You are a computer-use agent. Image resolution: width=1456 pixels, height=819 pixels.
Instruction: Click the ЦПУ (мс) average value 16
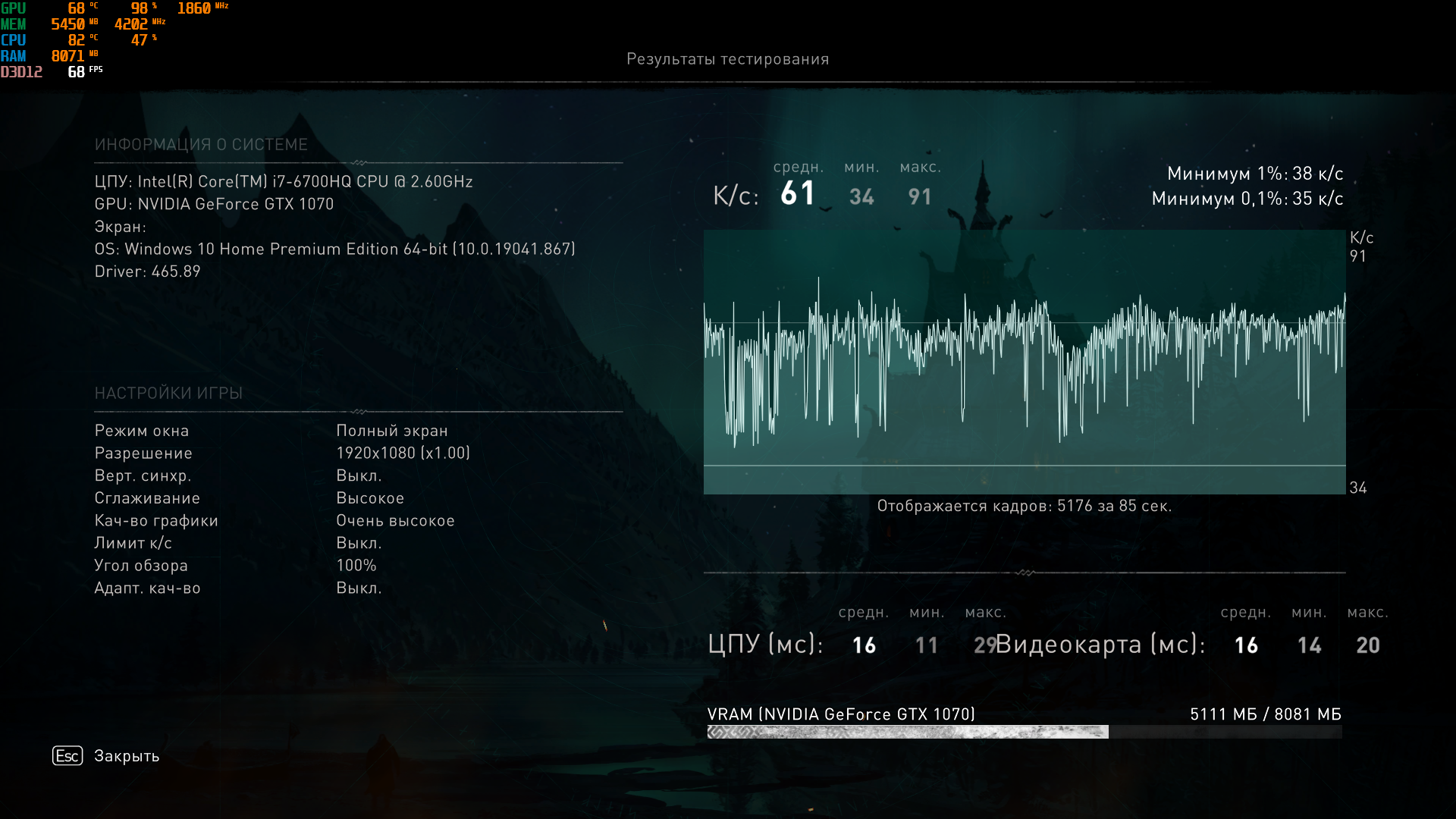click(x=864, y=645)
